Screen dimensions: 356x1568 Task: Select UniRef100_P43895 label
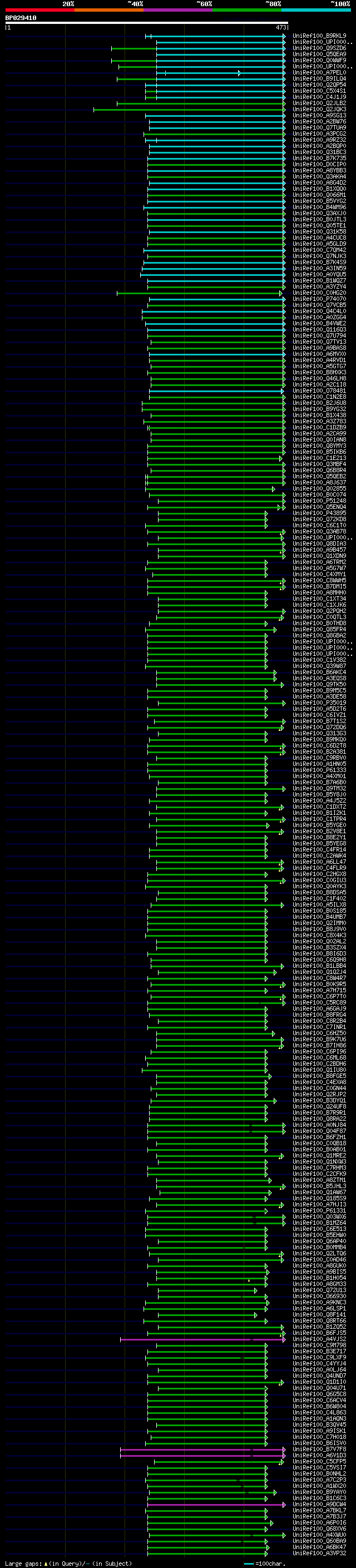pyautogui.click(x=319, y=513)
